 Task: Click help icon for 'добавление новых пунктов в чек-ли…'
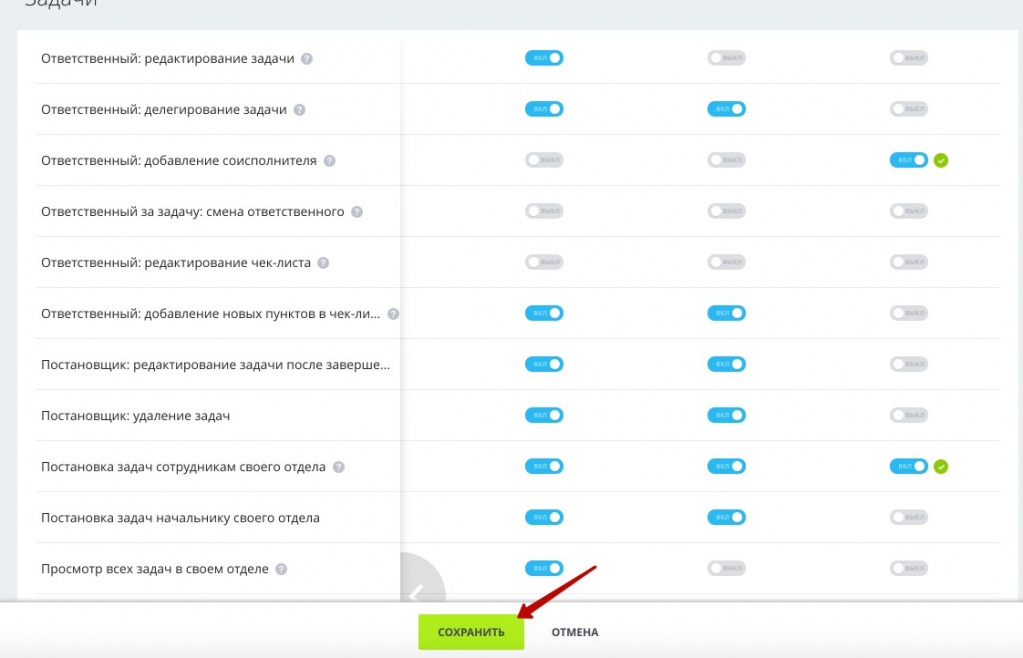[393, 314]
